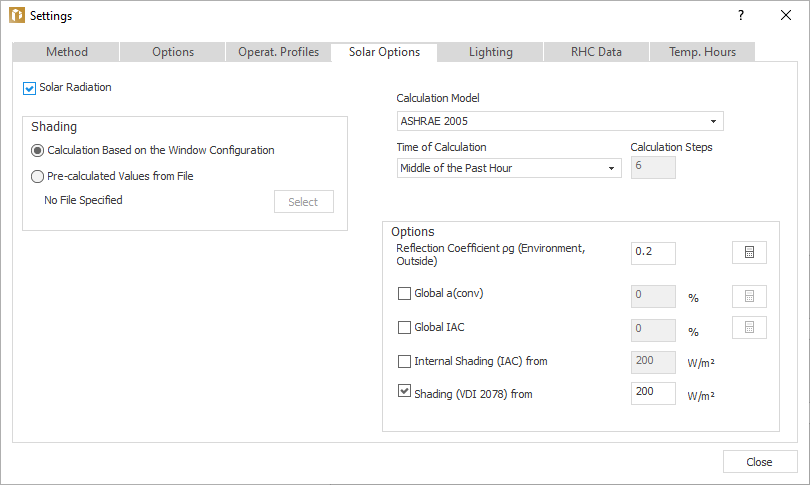The image size is (810, 485).
Task: Select the Solar Options tab
Action: [384, 52]
